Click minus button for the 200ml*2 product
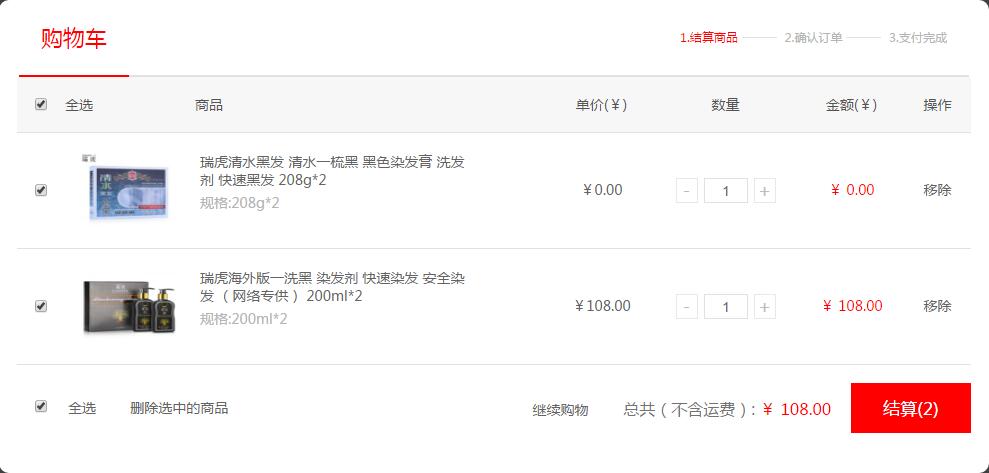Screen dimensions: 989x473 click(687, 307)
